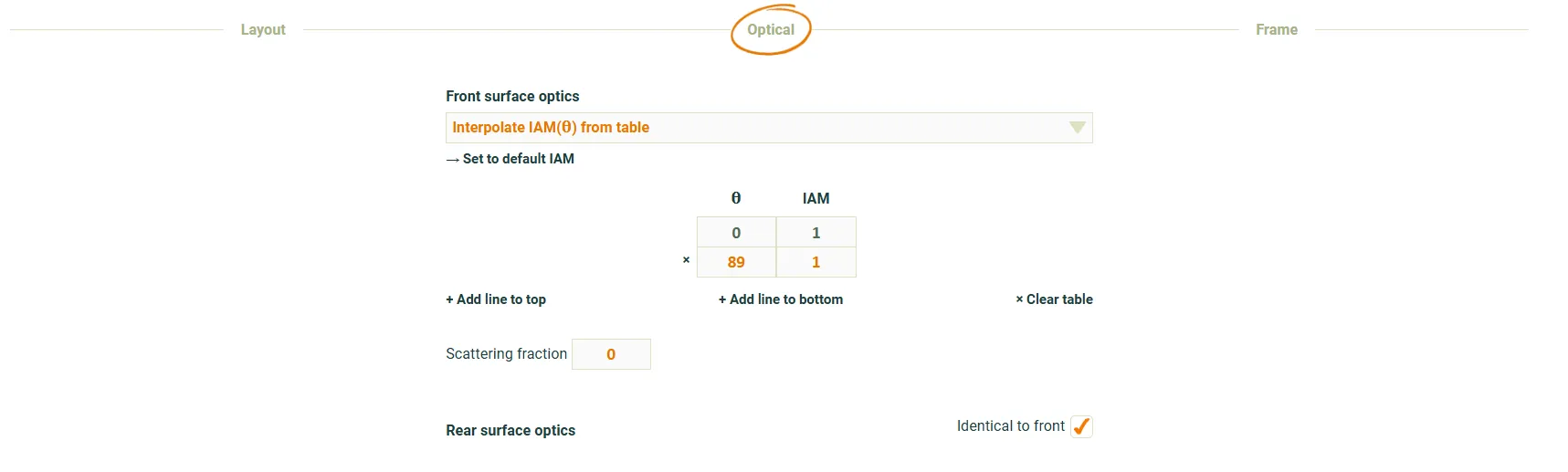Click the 'Identical to front' label text
Screen dimensions: 1568x472
point(1010,426)
